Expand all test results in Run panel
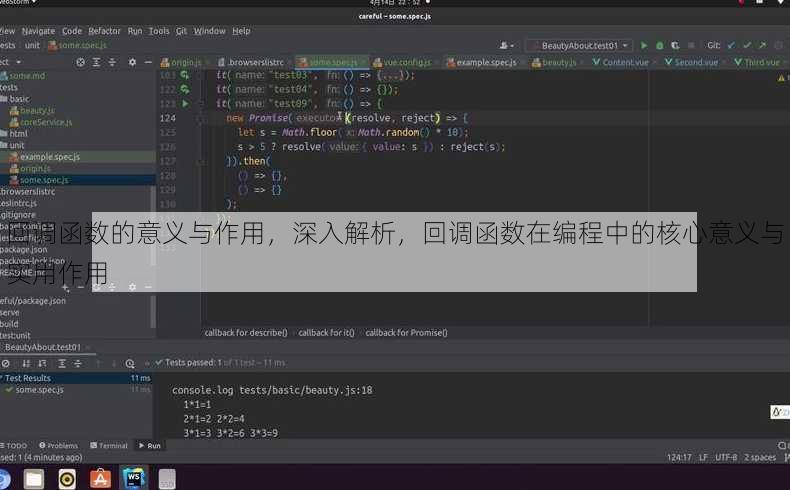The height and width of the screenshot is (490, 790). click(x=62, y=363)
